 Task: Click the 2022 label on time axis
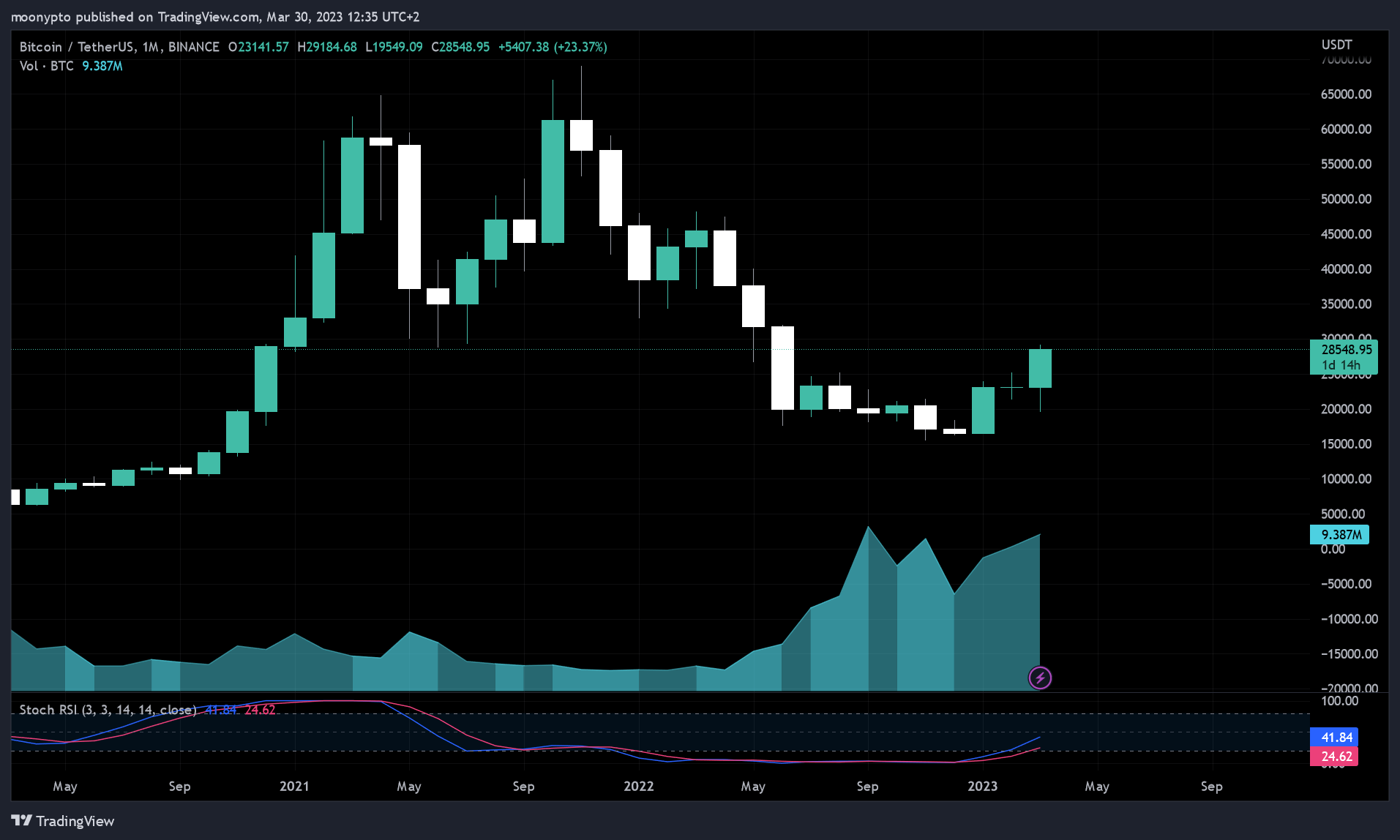point(638,786)
